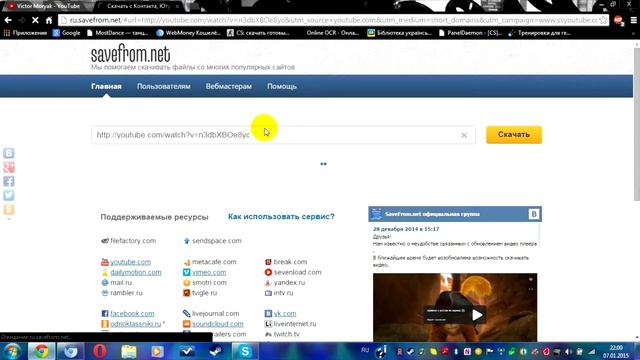
Task: Click the SaveFrom.net официальная группа header
Action: pos(432,214)
